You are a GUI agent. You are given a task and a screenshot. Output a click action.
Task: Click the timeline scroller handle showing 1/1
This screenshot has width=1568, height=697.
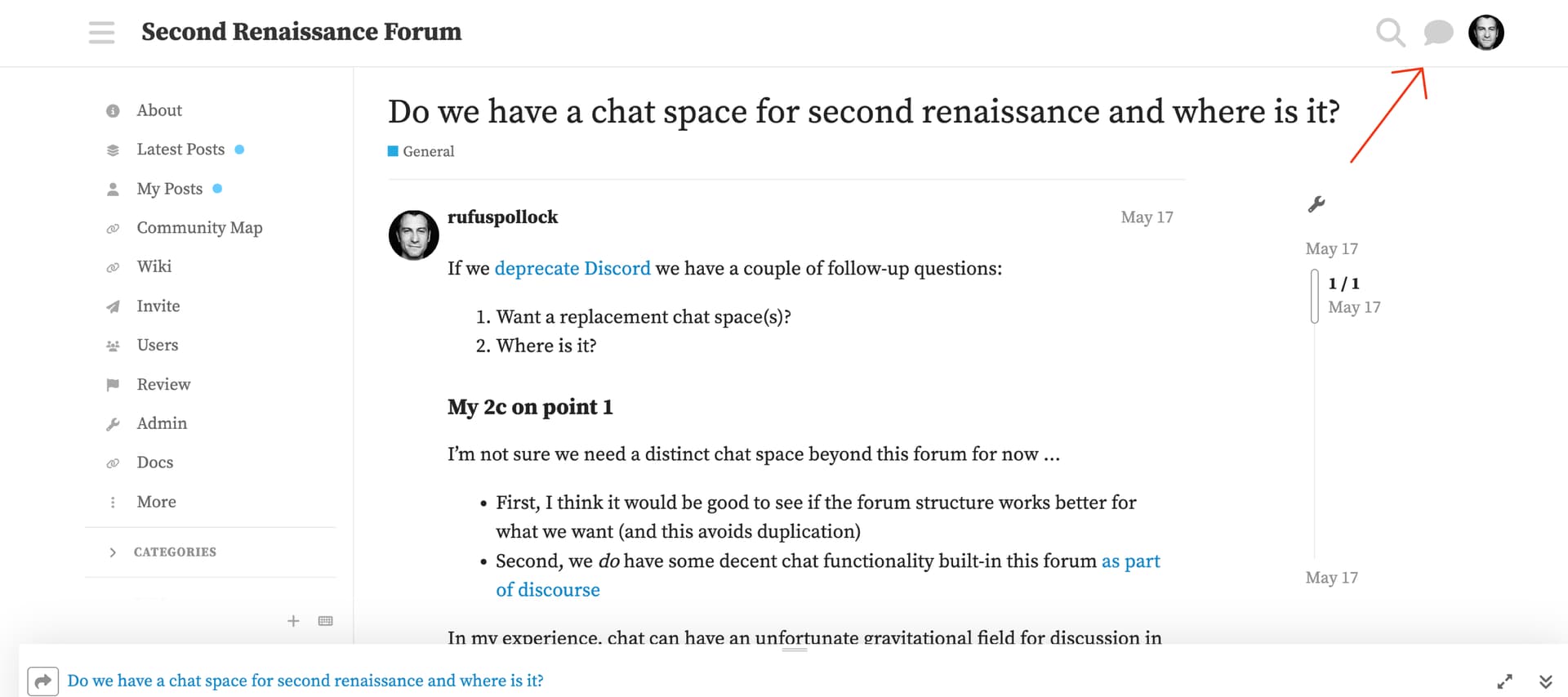(x=1315, y=296)
